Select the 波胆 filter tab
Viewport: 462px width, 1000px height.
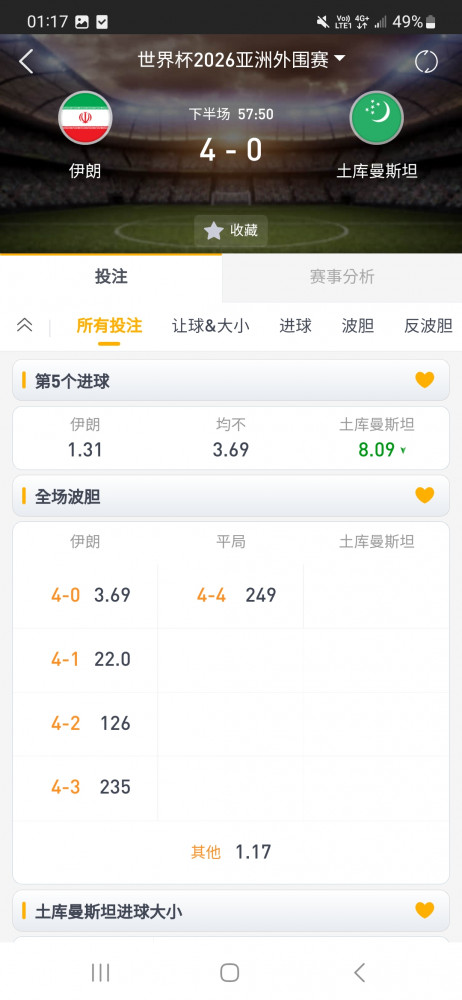pos(357,326)
